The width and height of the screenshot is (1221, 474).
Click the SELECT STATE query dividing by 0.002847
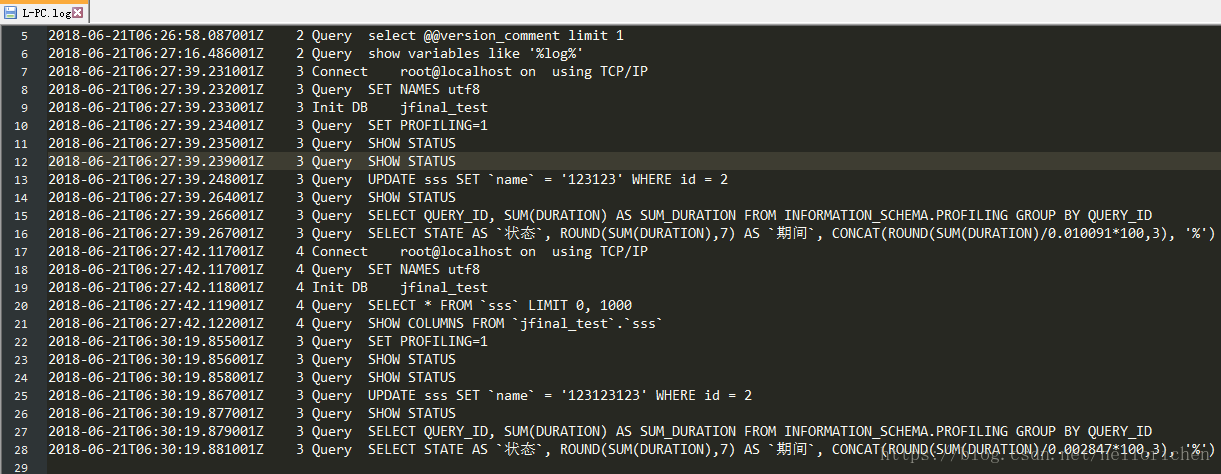791,449
